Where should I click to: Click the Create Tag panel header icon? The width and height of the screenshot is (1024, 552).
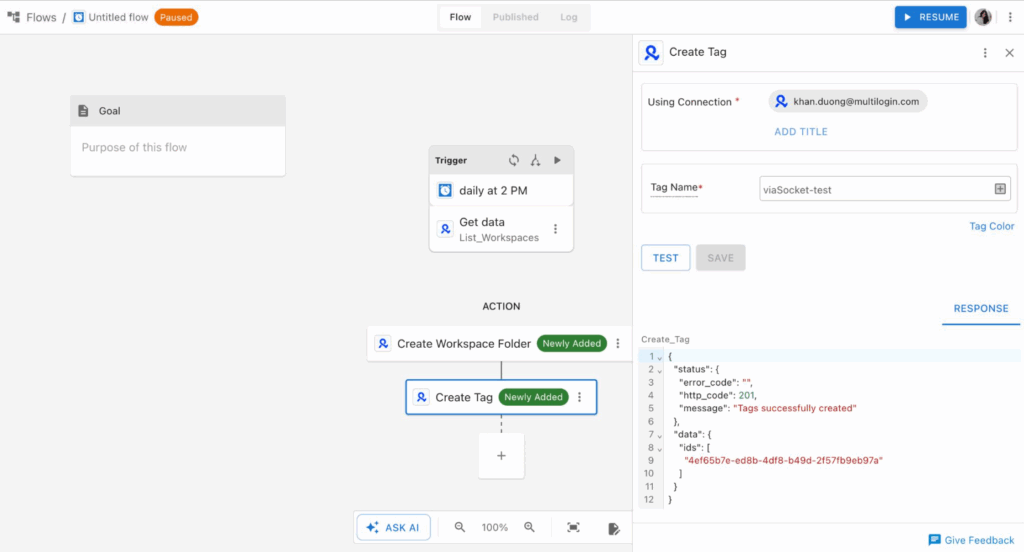click(x=651, y=52)
